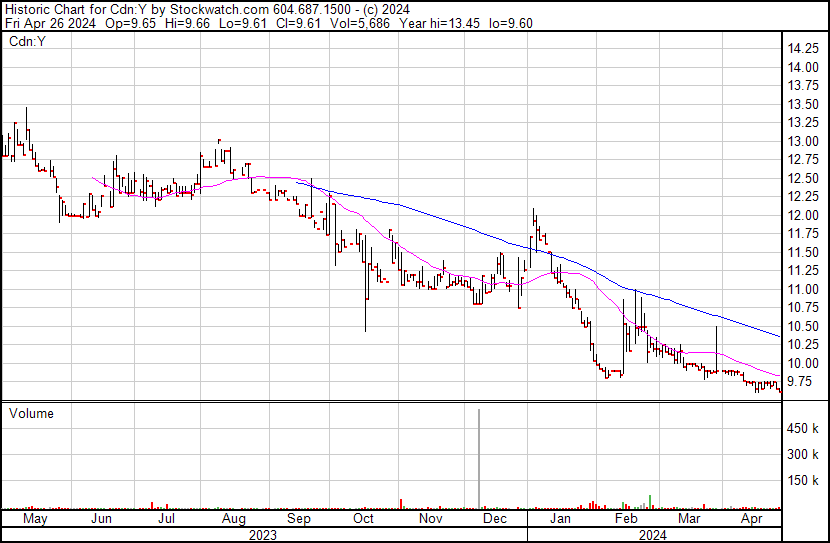This screenshot has height=543, width=830.
Task: Click the 11.75 price axis label
Action: 803,234
